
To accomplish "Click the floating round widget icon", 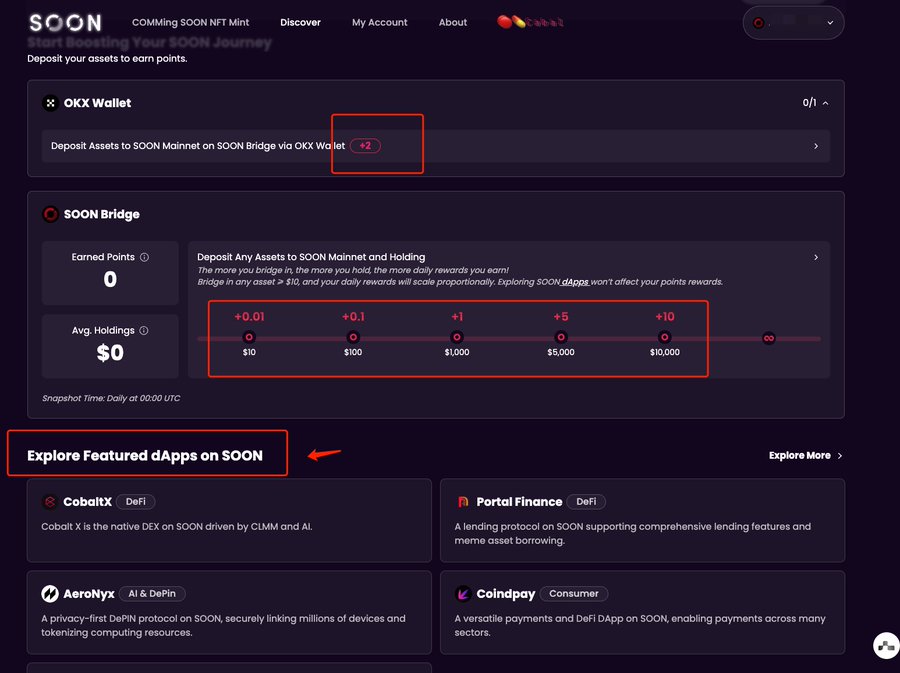I will pyautogui.click(x=886, y=645).
